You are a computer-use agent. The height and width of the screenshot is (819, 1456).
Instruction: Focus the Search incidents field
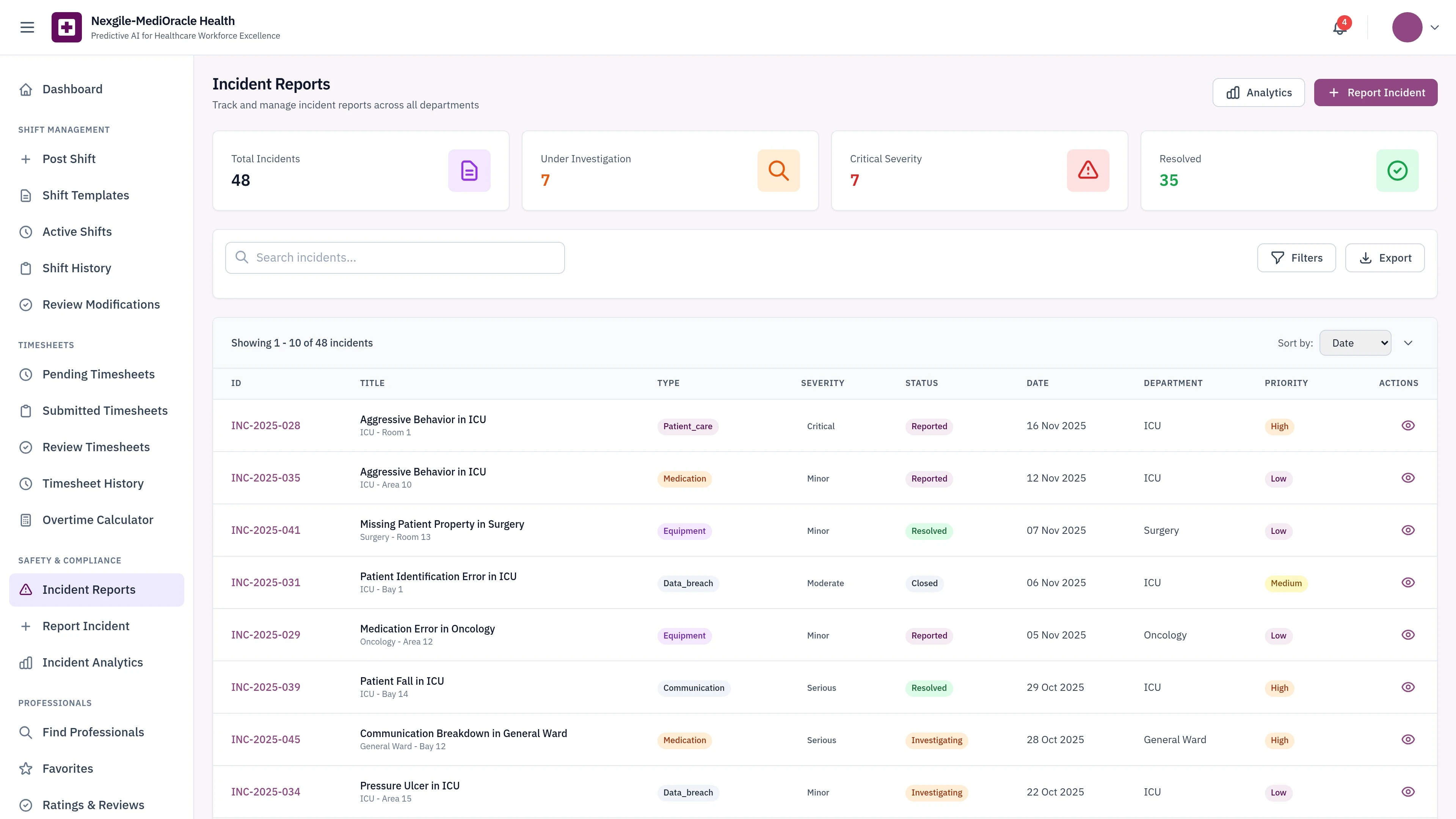click(x=394, y=258)
